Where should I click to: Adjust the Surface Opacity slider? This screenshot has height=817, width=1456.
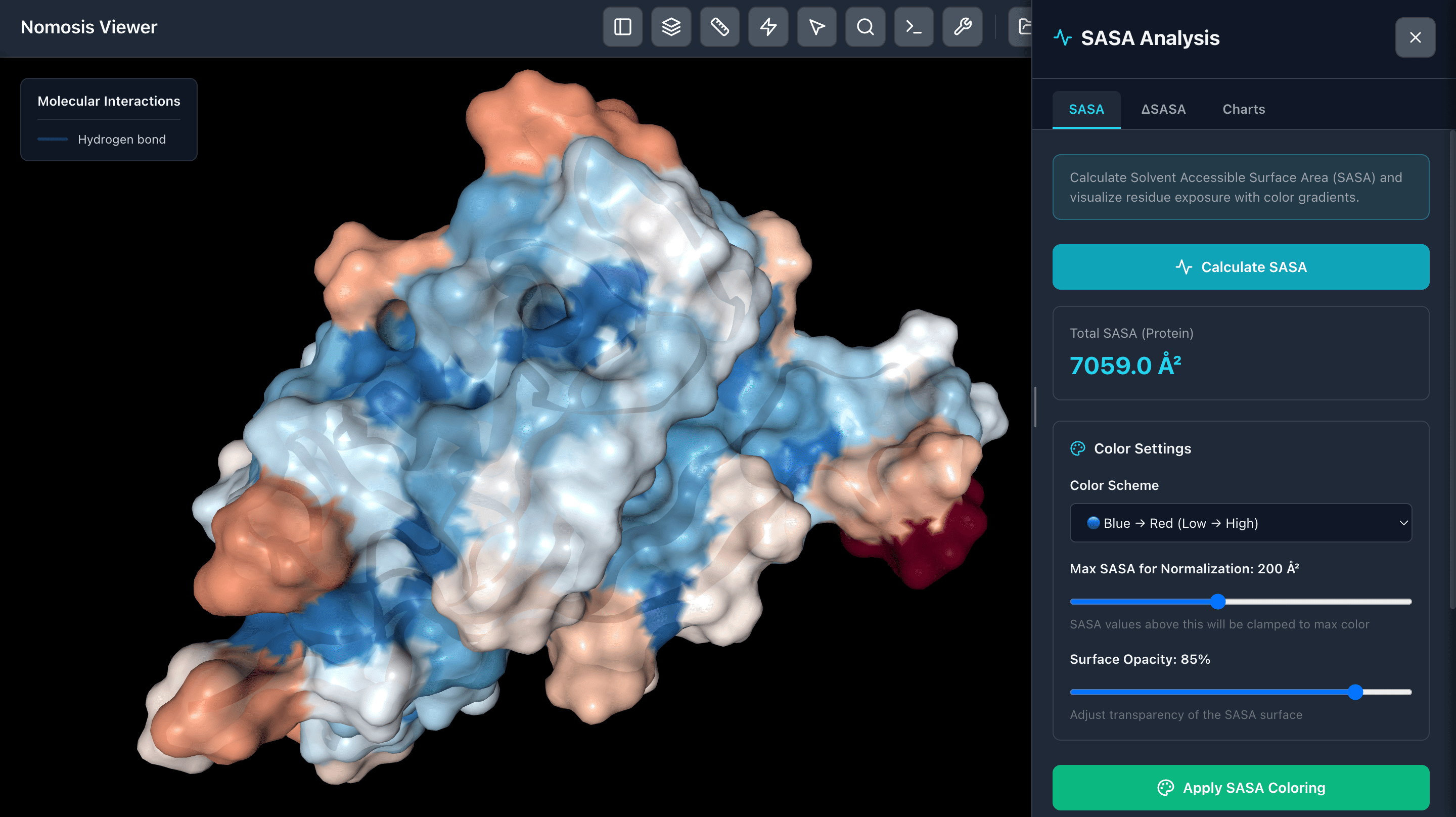[1355, 692]
